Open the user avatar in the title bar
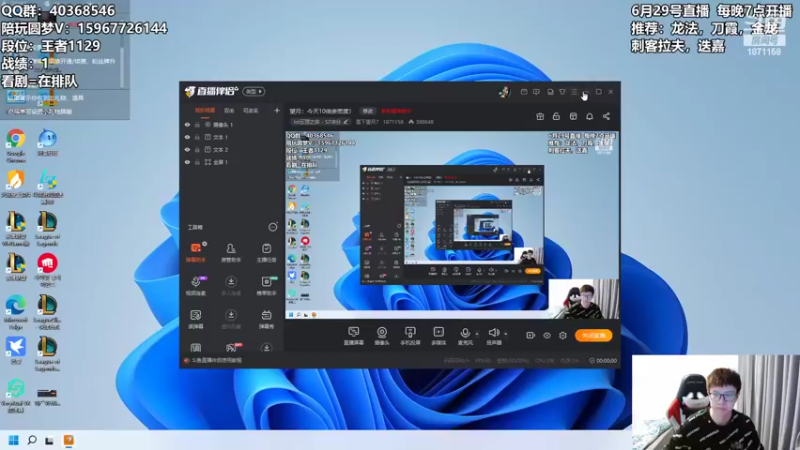 504,92
